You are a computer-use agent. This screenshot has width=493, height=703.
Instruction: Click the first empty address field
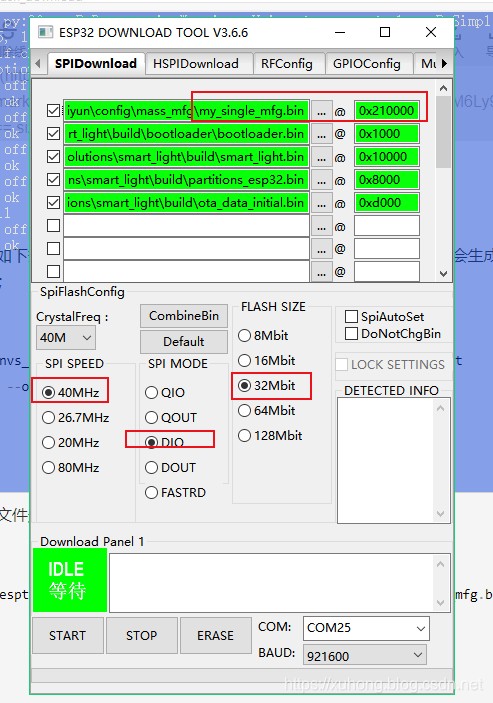point(387,226)
